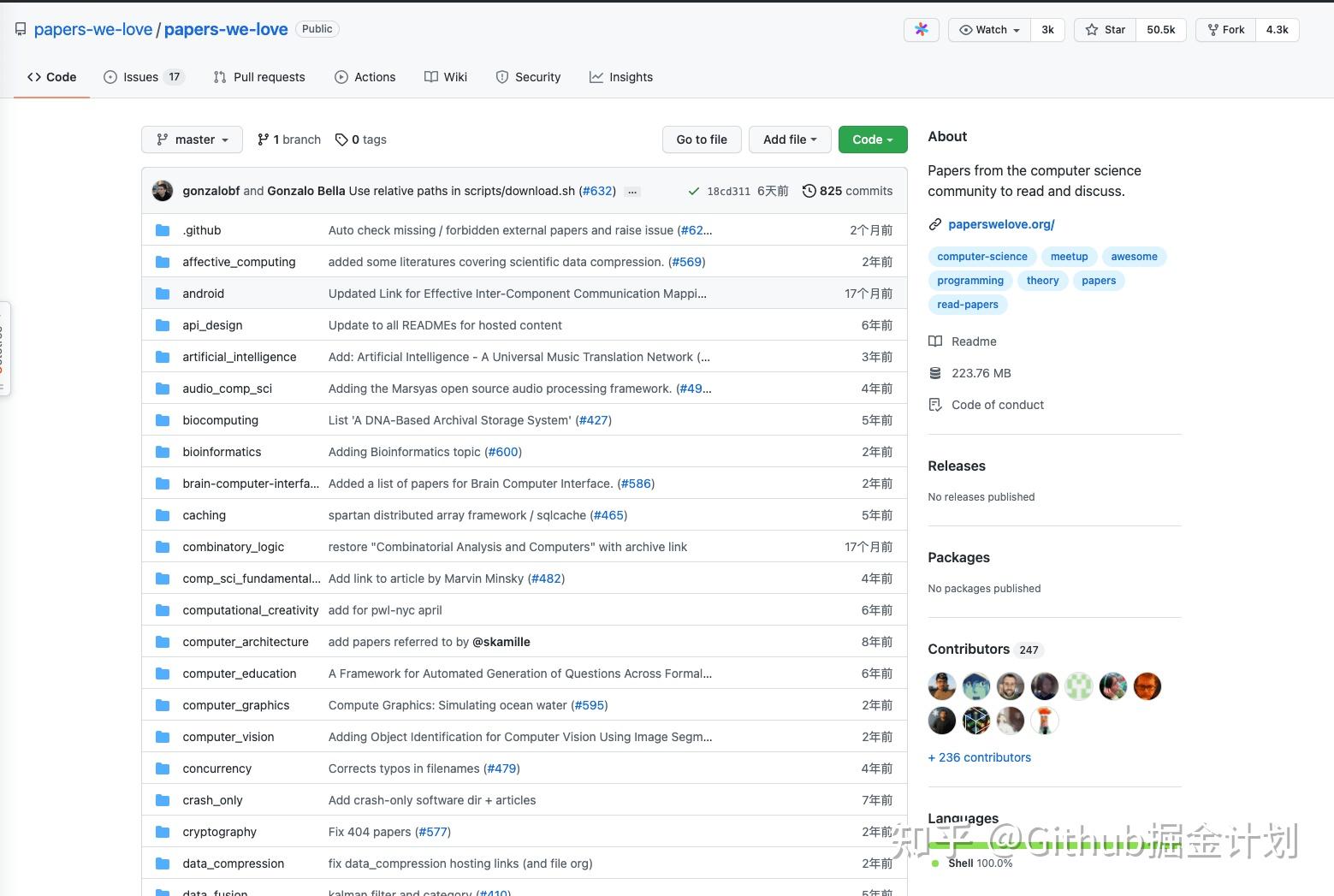Open the cryptography folder
Screen dimensions: 1334x896
point(219,832)
